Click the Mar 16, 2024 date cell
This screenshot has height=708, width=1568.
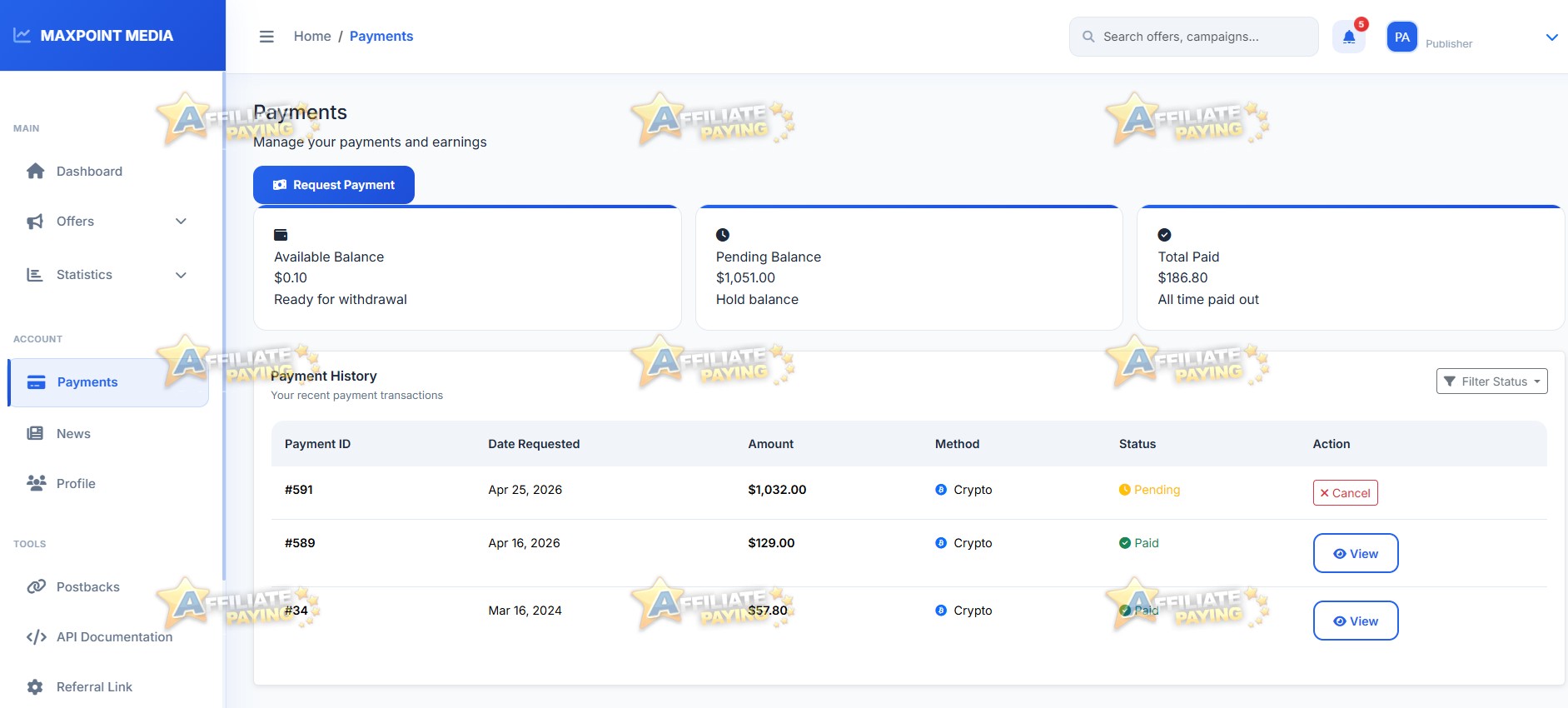point(525,611)
